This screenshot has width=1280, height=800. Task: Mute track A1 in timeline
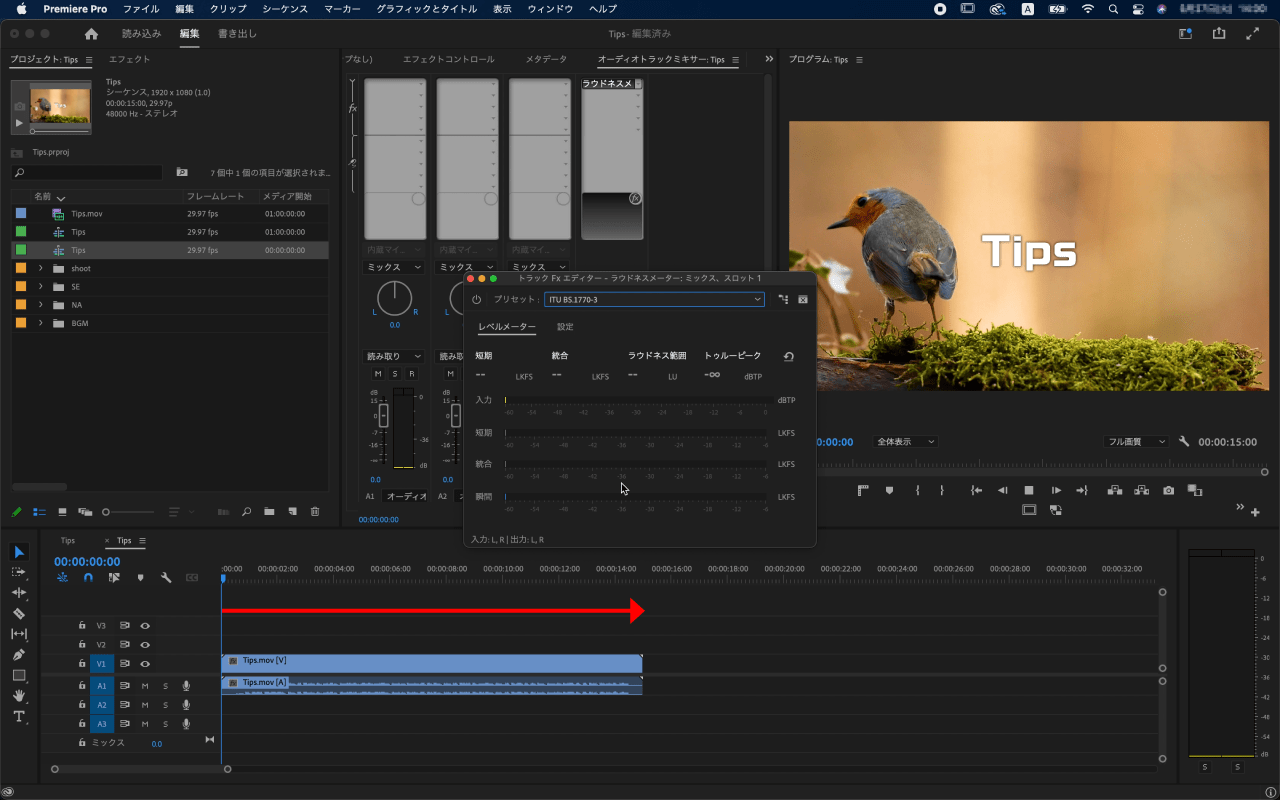tap(145, 686)
